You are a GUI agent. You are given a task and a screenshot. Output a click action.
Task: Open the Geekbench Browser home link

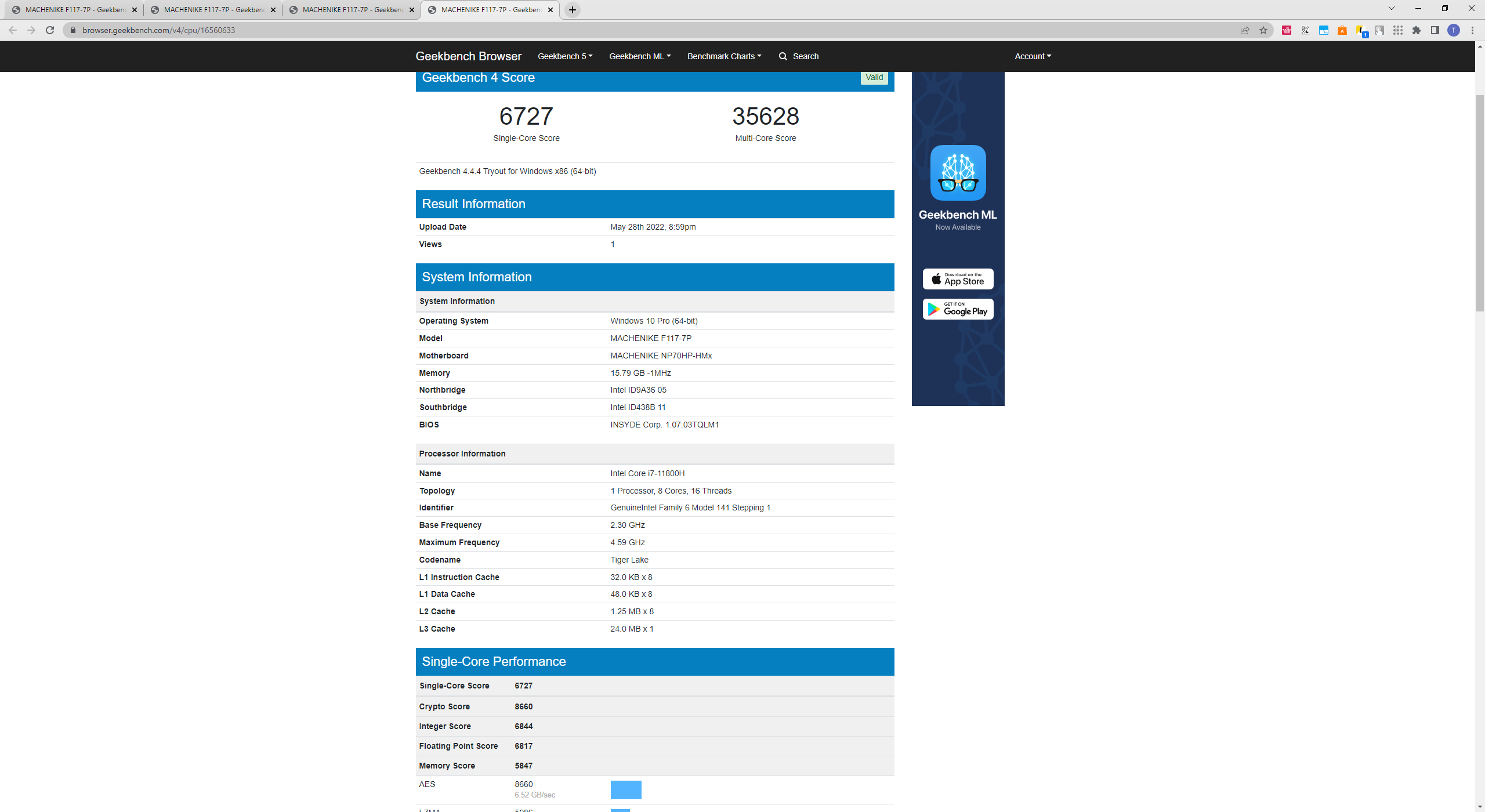coord(468,56)
